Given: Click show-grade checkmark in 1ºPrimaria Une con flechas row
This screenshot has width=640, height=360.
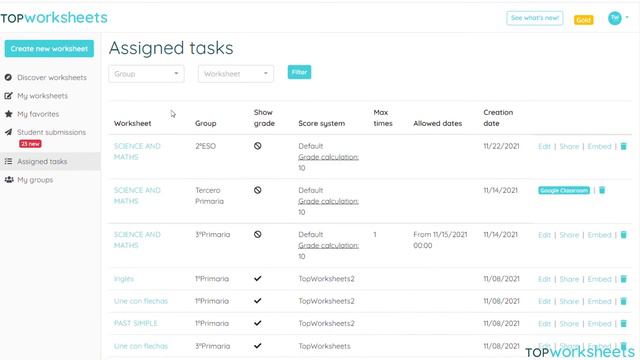Looking at the screenshot, I should [258, 301].
